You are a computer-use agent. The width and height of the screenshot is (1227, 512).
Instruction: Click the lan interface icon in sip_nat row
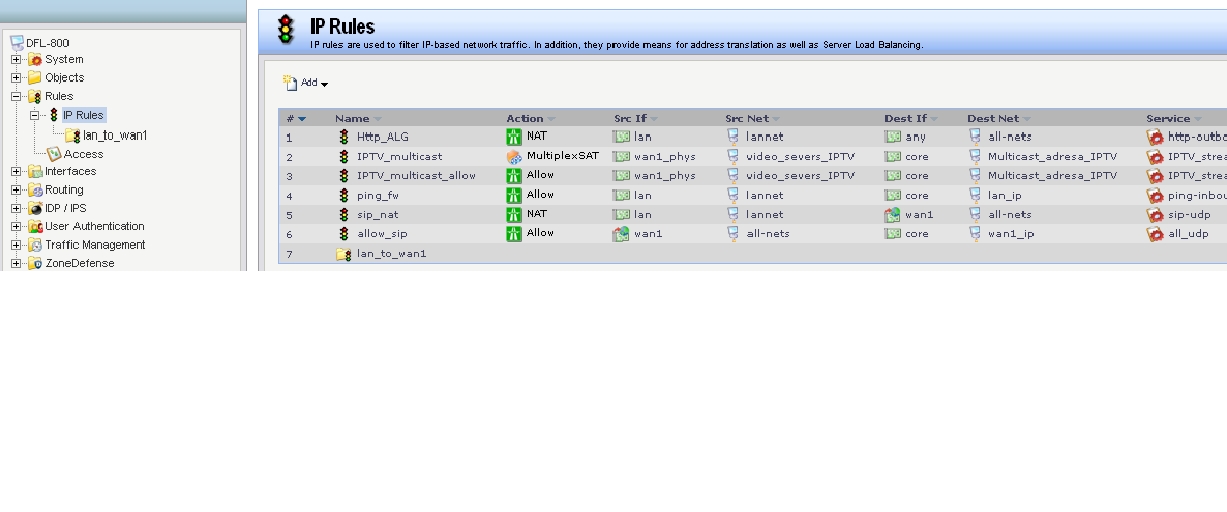(x=621, y=214)
